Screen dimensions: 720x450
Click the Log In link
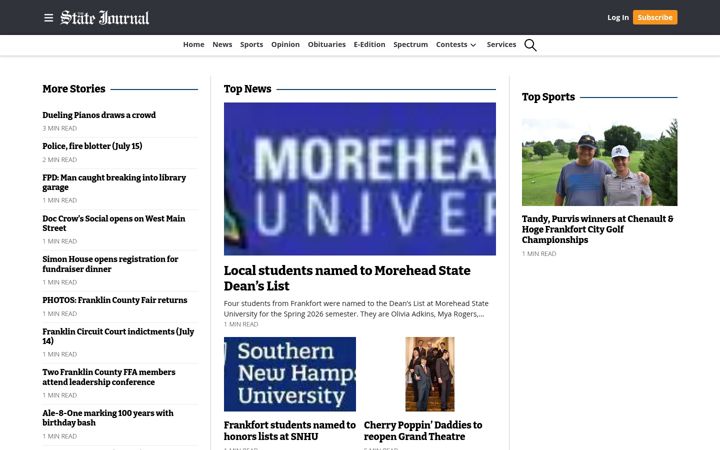tap(618, 17)
